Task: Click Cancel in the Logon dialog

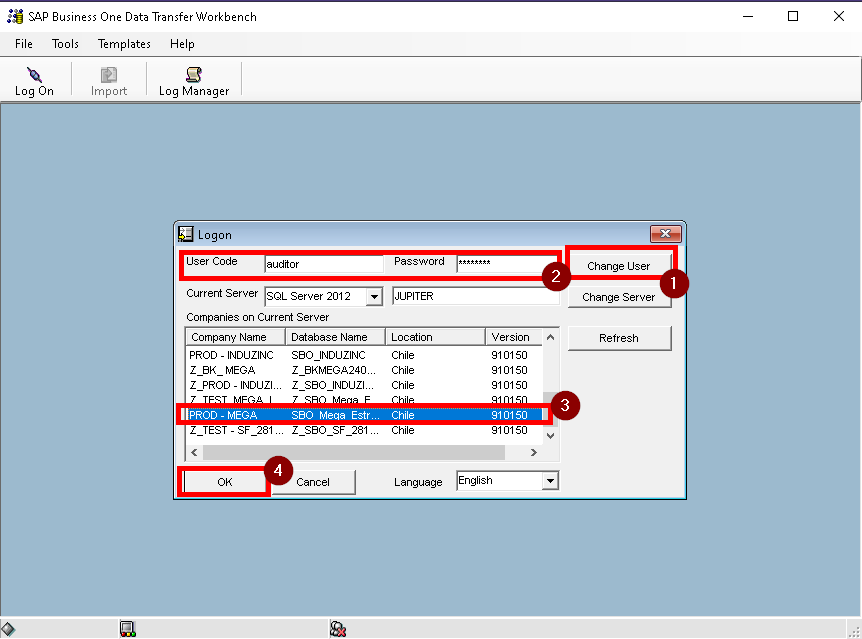Action: tap(313, 482)
